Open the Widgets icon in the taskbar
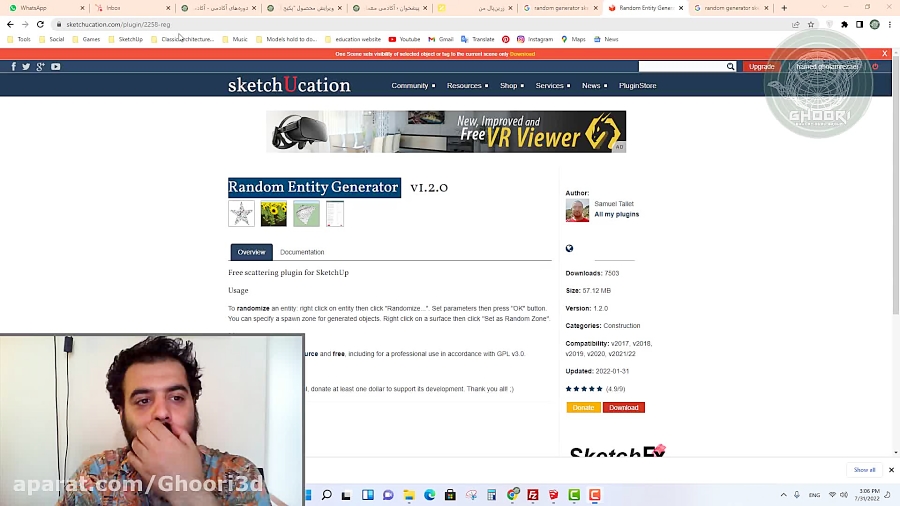The width and height of the screenshot is (900, 506). tap(368, 495)
